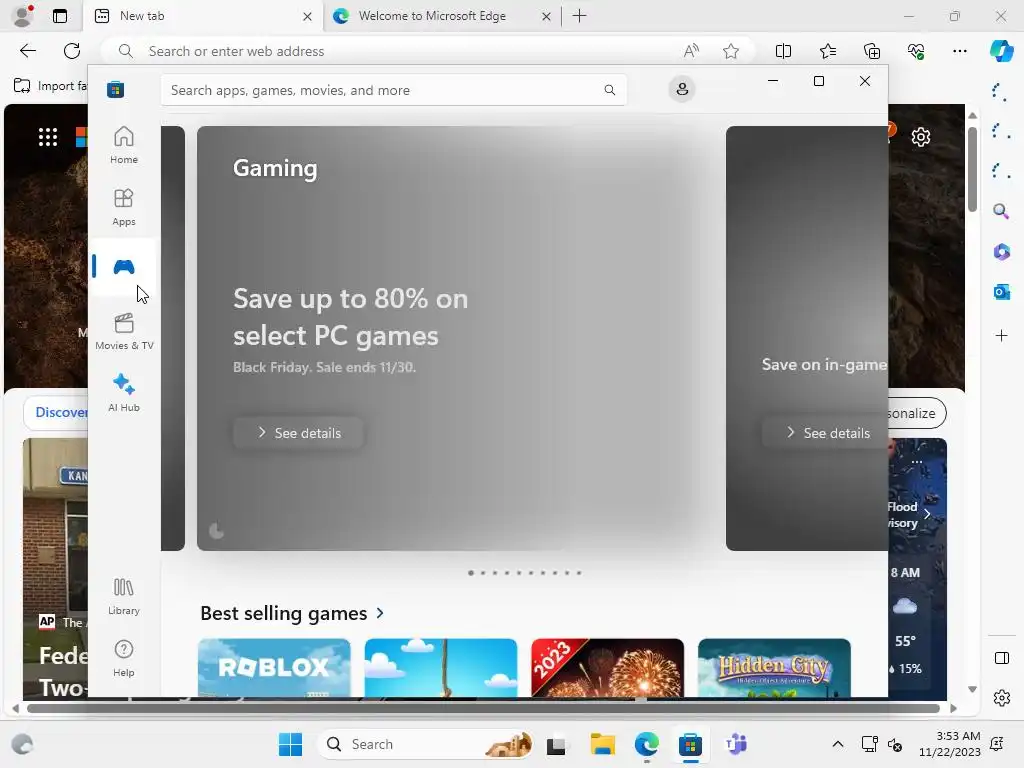Select the Gaming controller icon
This screenshot has width=1024, height=768.
tap(123, 266)
